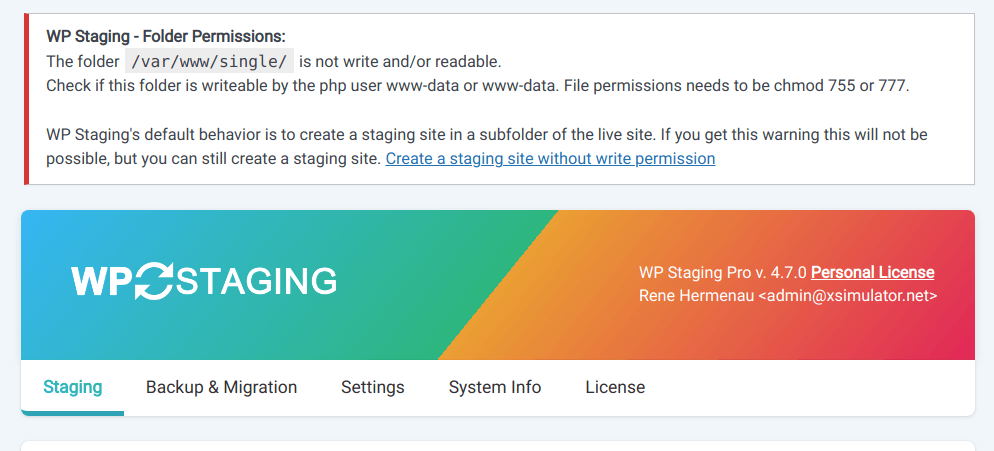The height and width of the screenshot is (451, 994).
Task: Follow the Create a staging site without write permission link
Action: [550, 159]
